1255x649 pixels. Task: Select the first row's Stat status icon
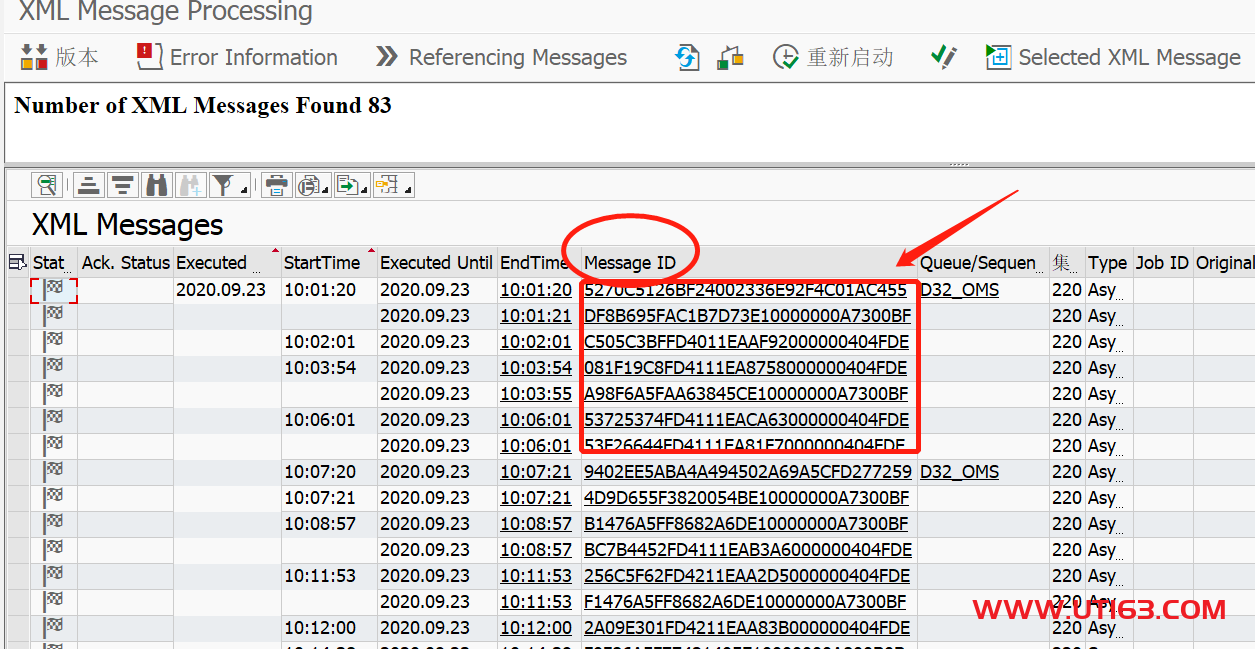[55, 289]
